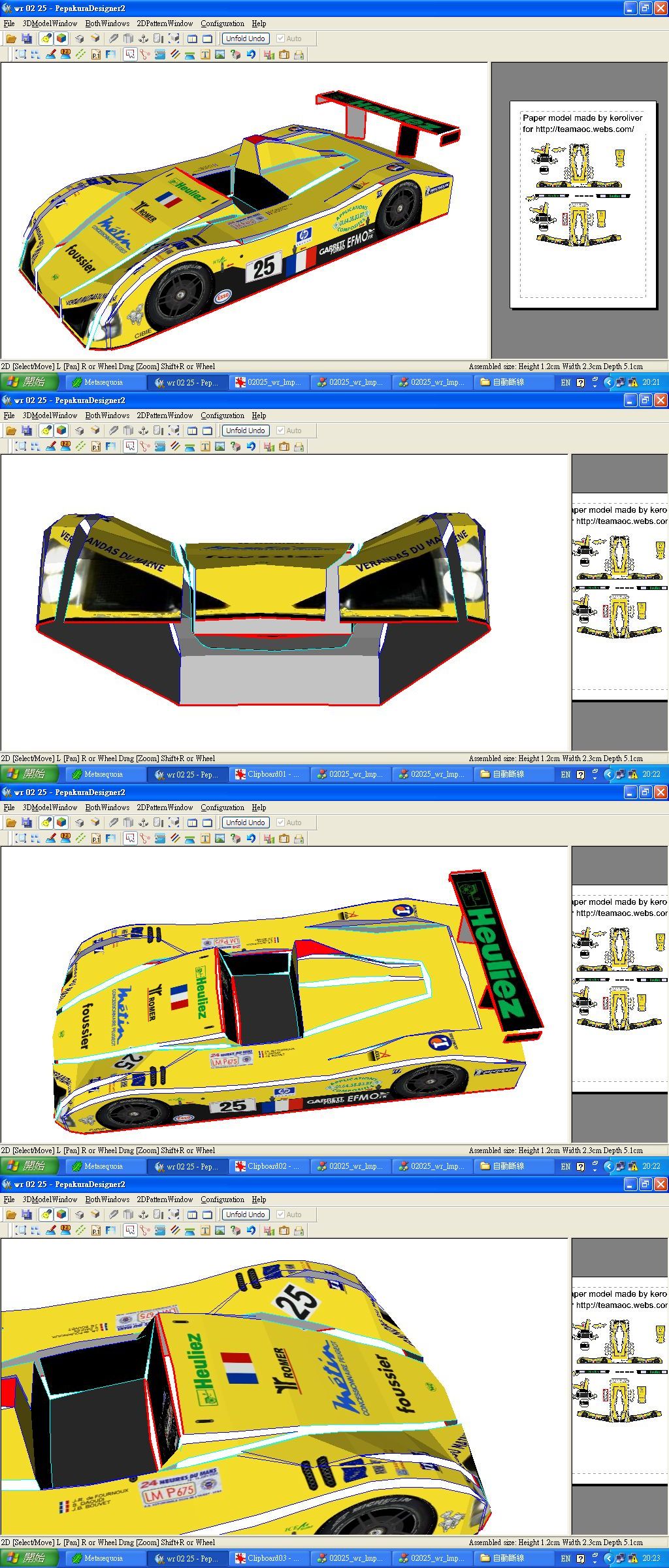Toggle the Auto checkbox in the topmost window
The height and width of the screenshot is (1568, 669).
coord(281,39)
